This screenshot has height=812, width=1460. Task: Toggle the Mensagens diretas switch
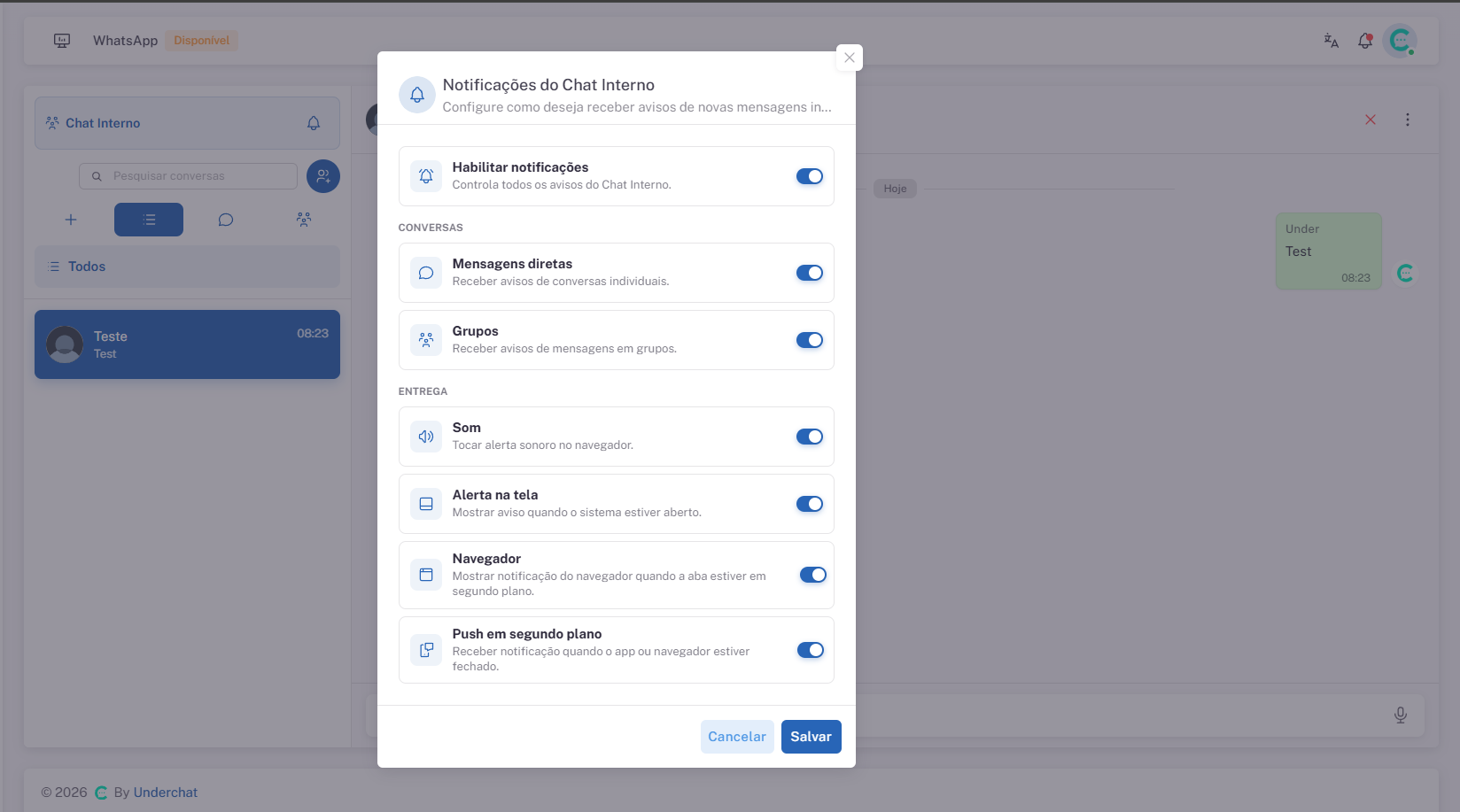[x=810, y=273]
